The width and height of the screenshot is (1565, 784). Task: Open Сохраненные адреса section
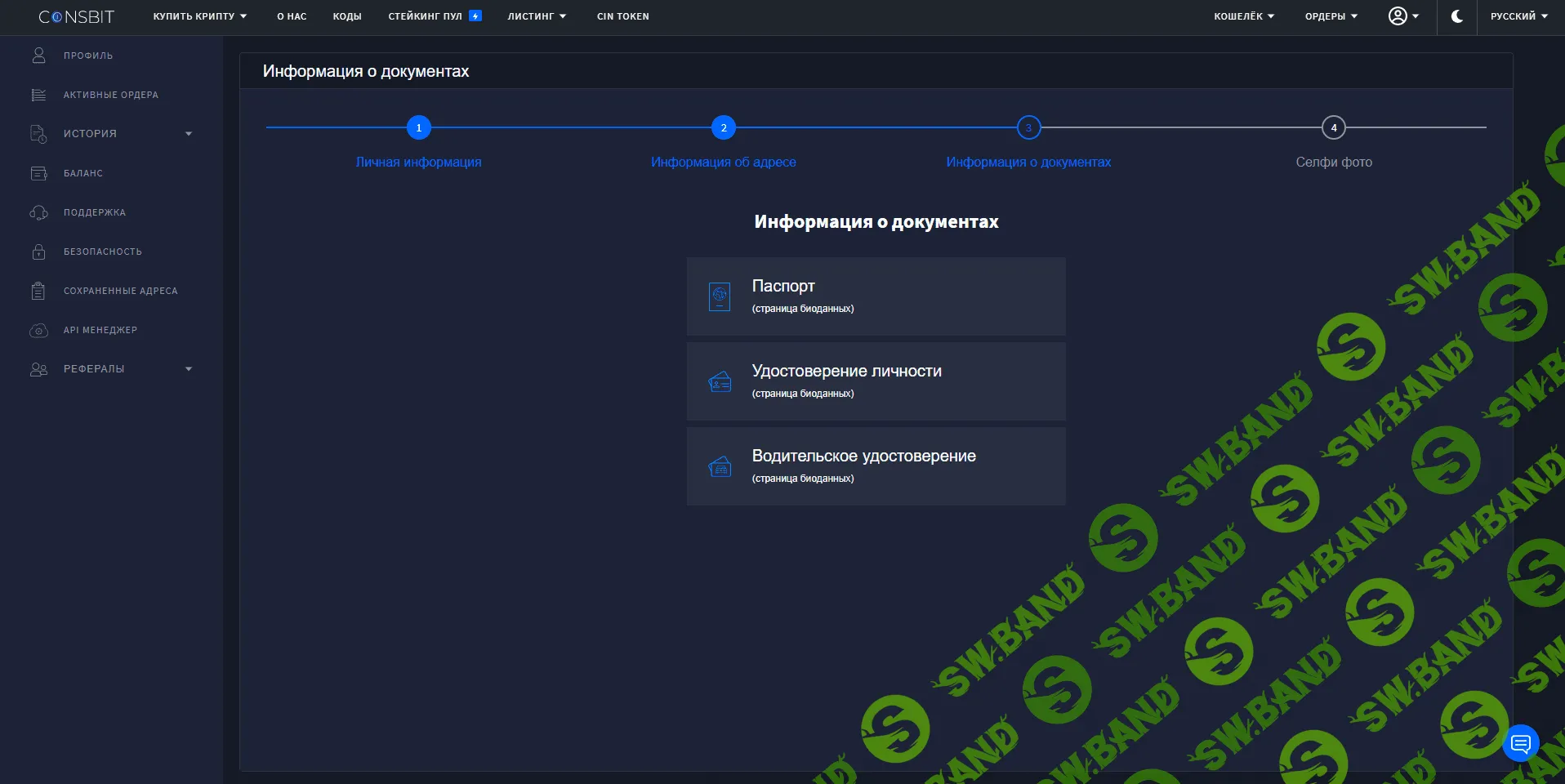pyautogui.click(x=119, y=291)
